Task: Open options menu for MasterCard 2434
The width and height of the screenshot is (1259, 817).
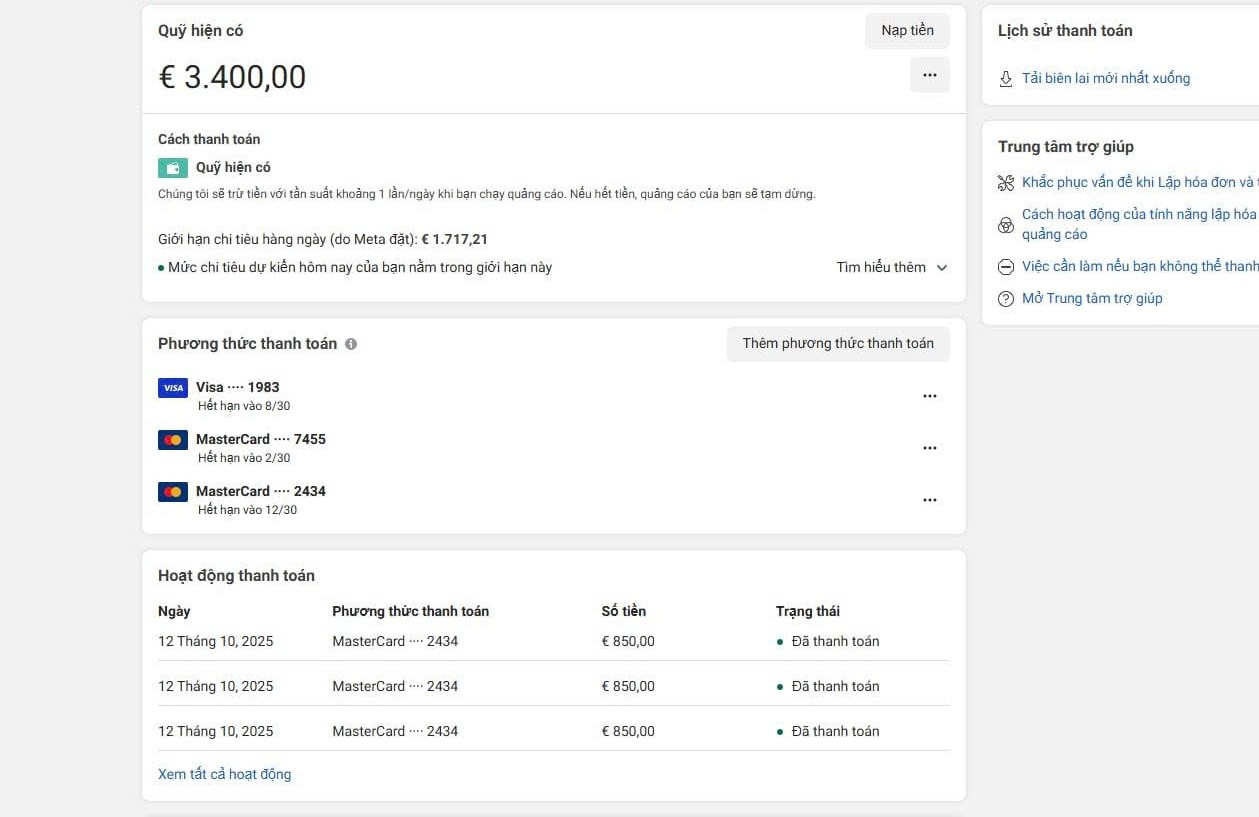Action: pyautogui.click(x=930, y=500)
